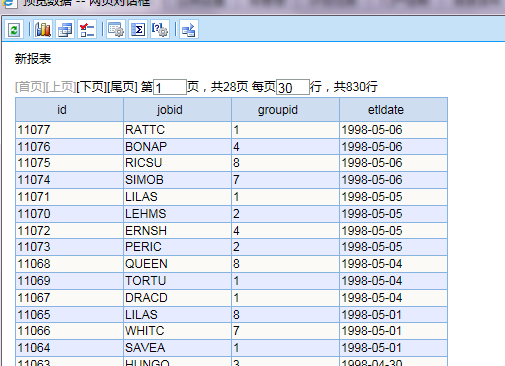This screenshot has width=505, height=366.
Task: Click the rows-per-page field showing 30
Action: 293,87
